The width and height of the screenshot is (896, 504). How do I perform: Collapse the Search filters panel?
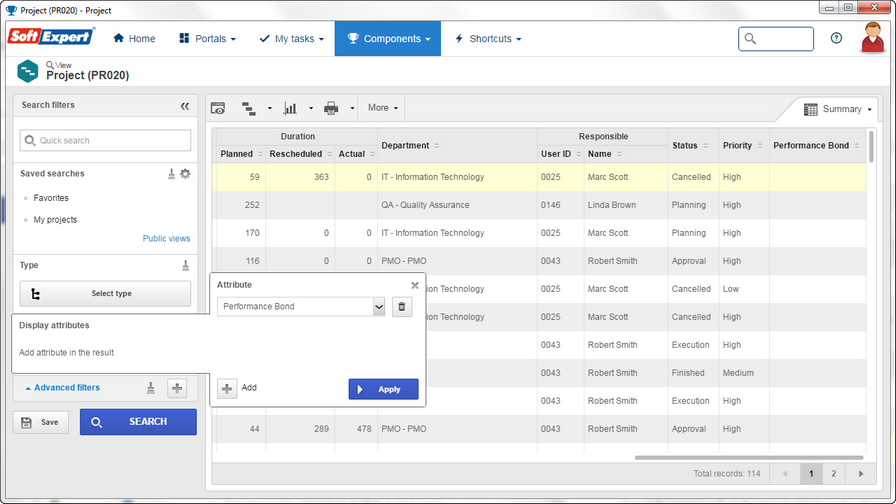[185, 106]
